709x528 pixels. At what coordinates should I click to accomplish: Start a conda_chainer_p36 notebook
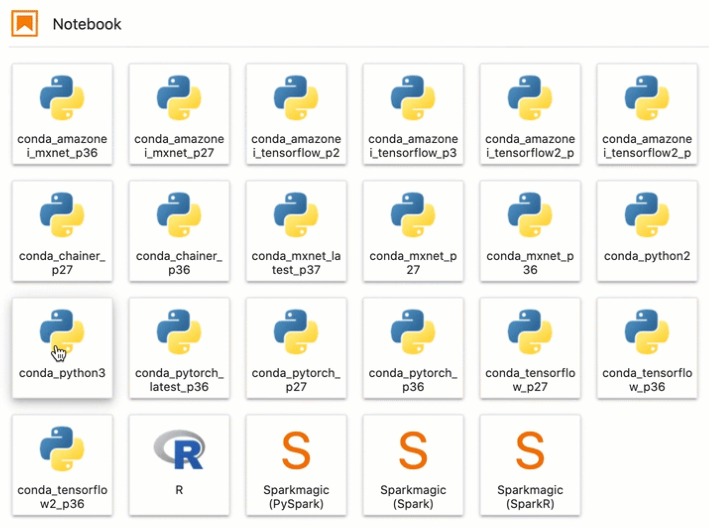click(179, 231)
